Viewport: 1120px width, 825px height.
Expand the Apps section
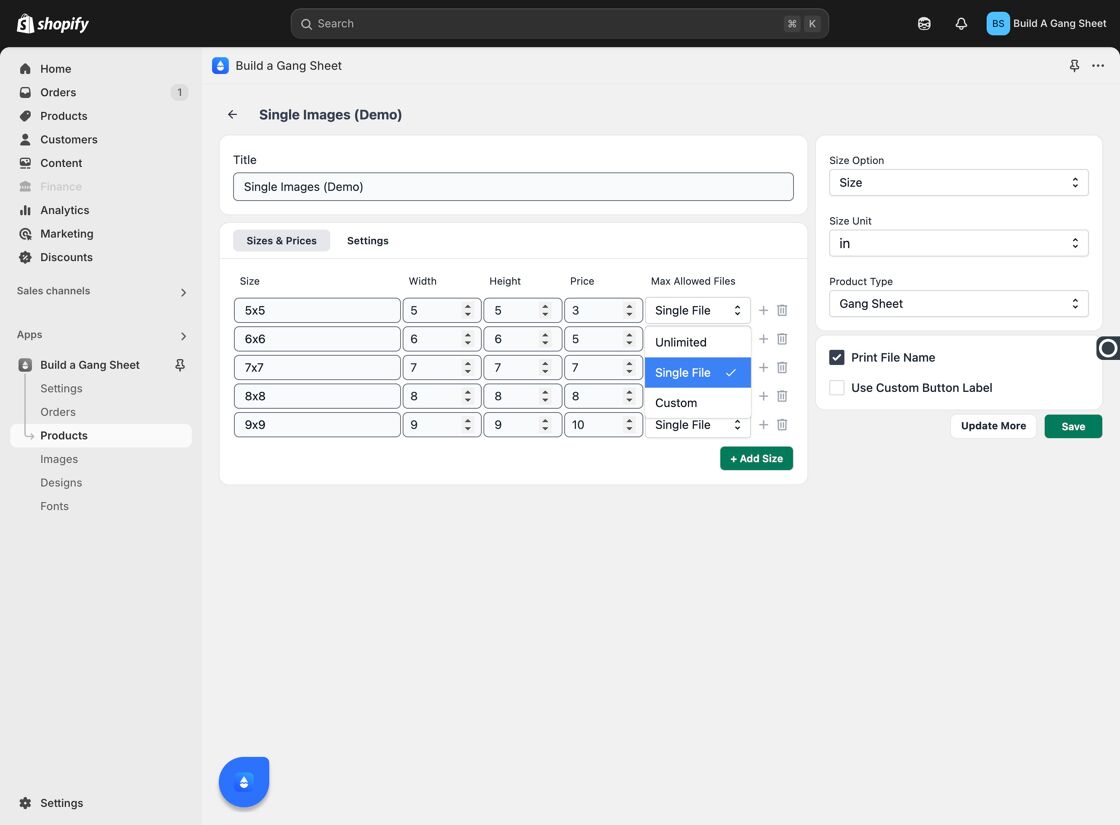click(183, 336)
